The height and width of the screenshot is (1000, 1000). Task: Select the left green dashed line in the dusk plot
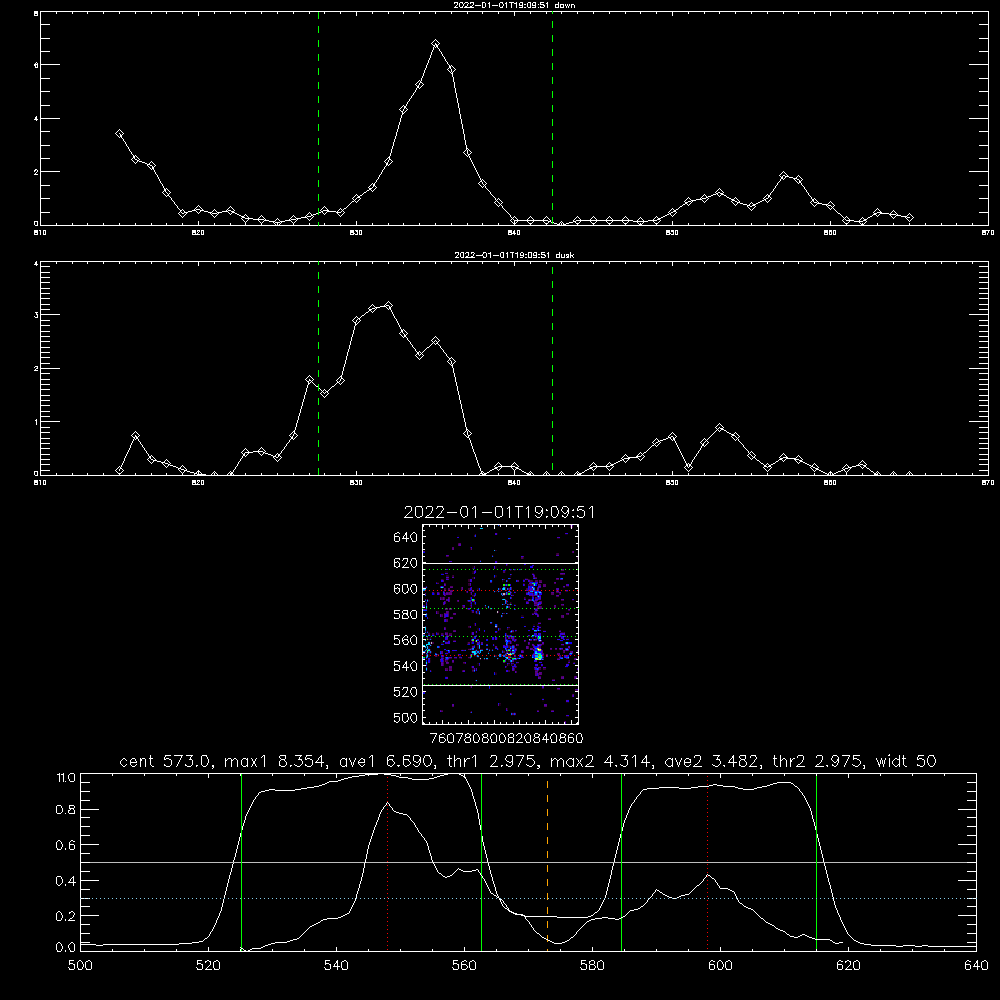[x=319, y=368]
